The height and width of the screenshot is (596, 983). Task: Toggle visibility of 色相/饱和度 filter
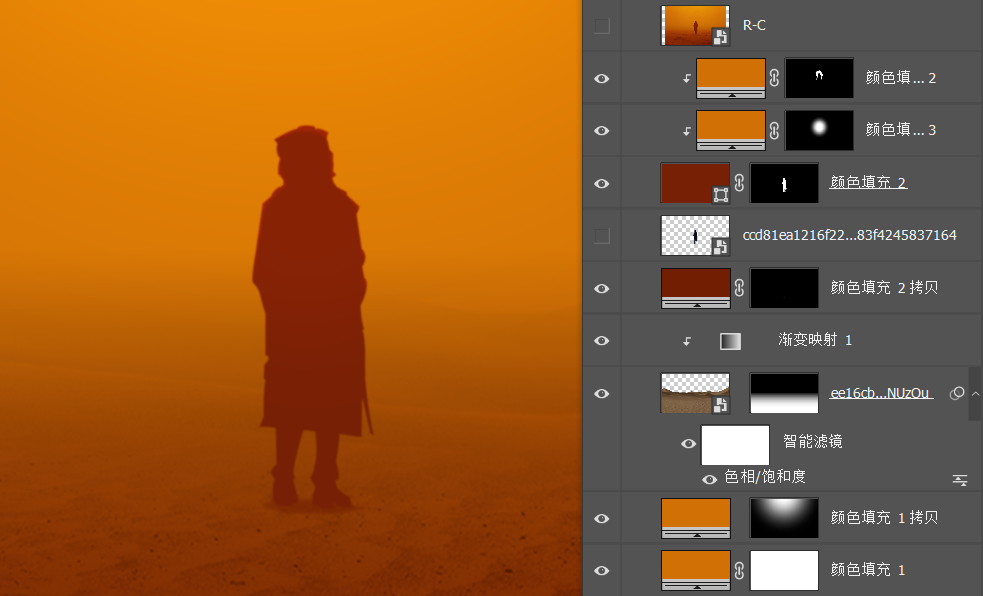tap(709, 479)
